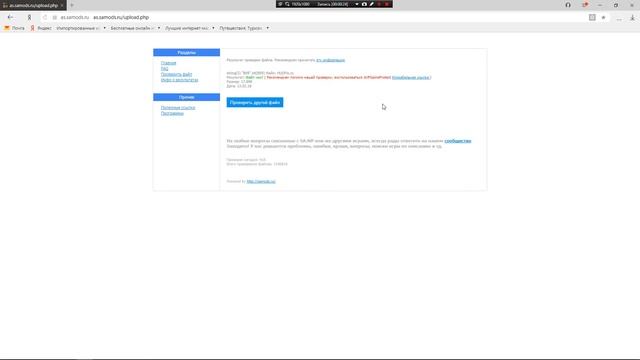The image size is (640, 360).
Task: Open the Импортированные bookmarks folder
Action: [78, 28]
